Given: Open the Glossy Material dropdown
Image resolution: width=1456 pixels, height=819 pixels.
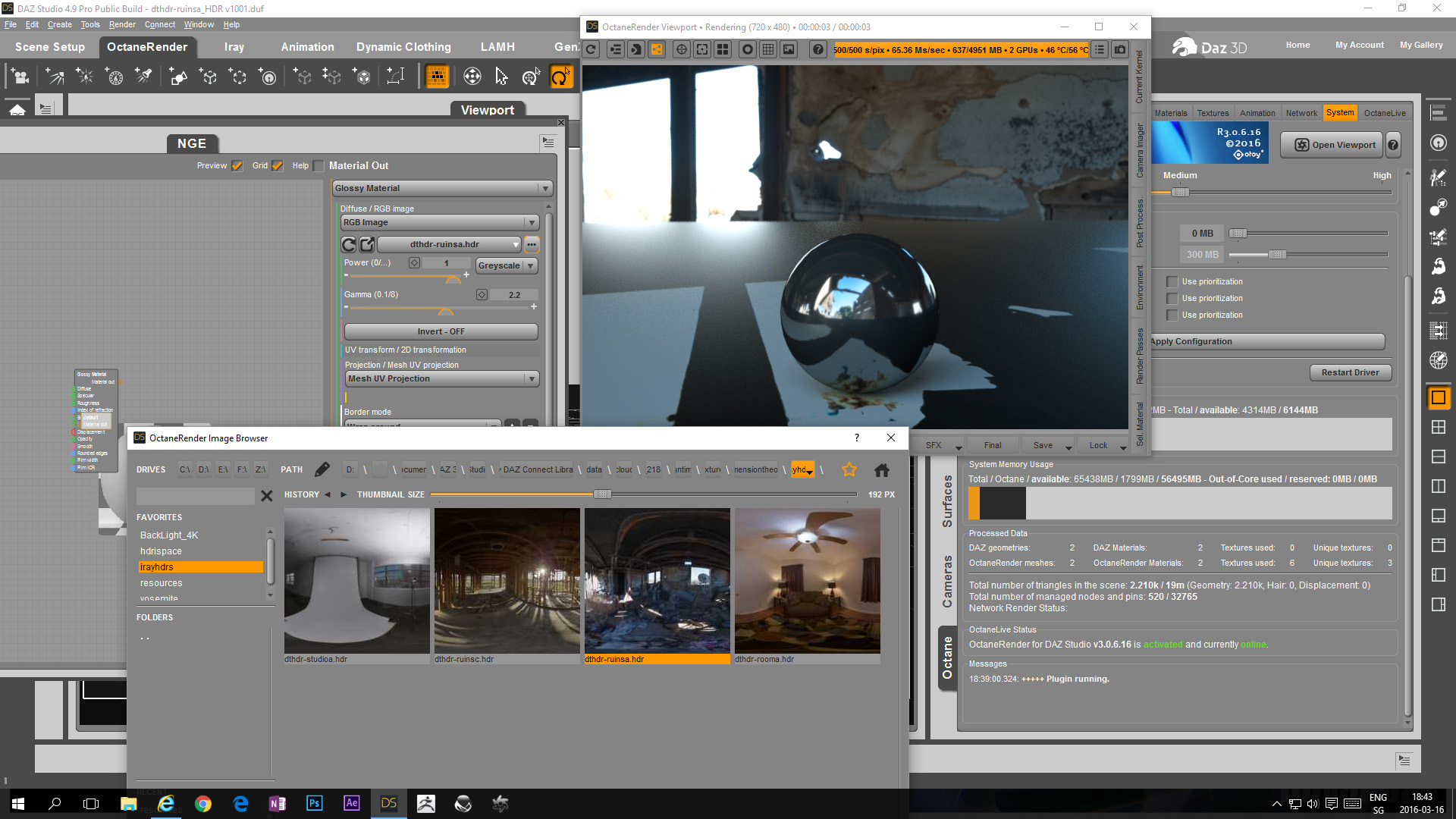Looking at the screenshot, I should (442, 188).
